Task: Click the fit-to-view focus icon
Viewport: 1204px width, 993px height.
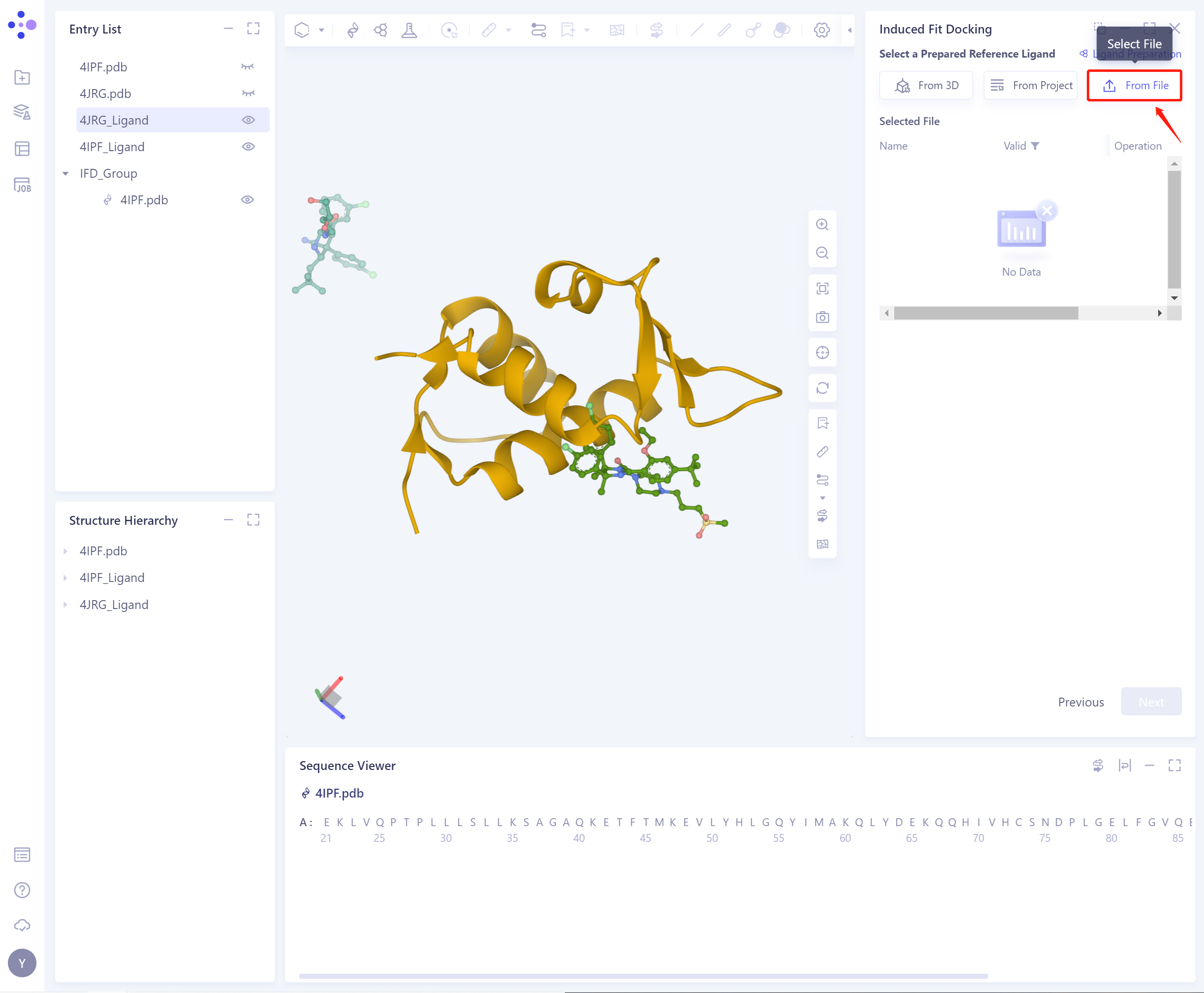Action: (822, 289)
